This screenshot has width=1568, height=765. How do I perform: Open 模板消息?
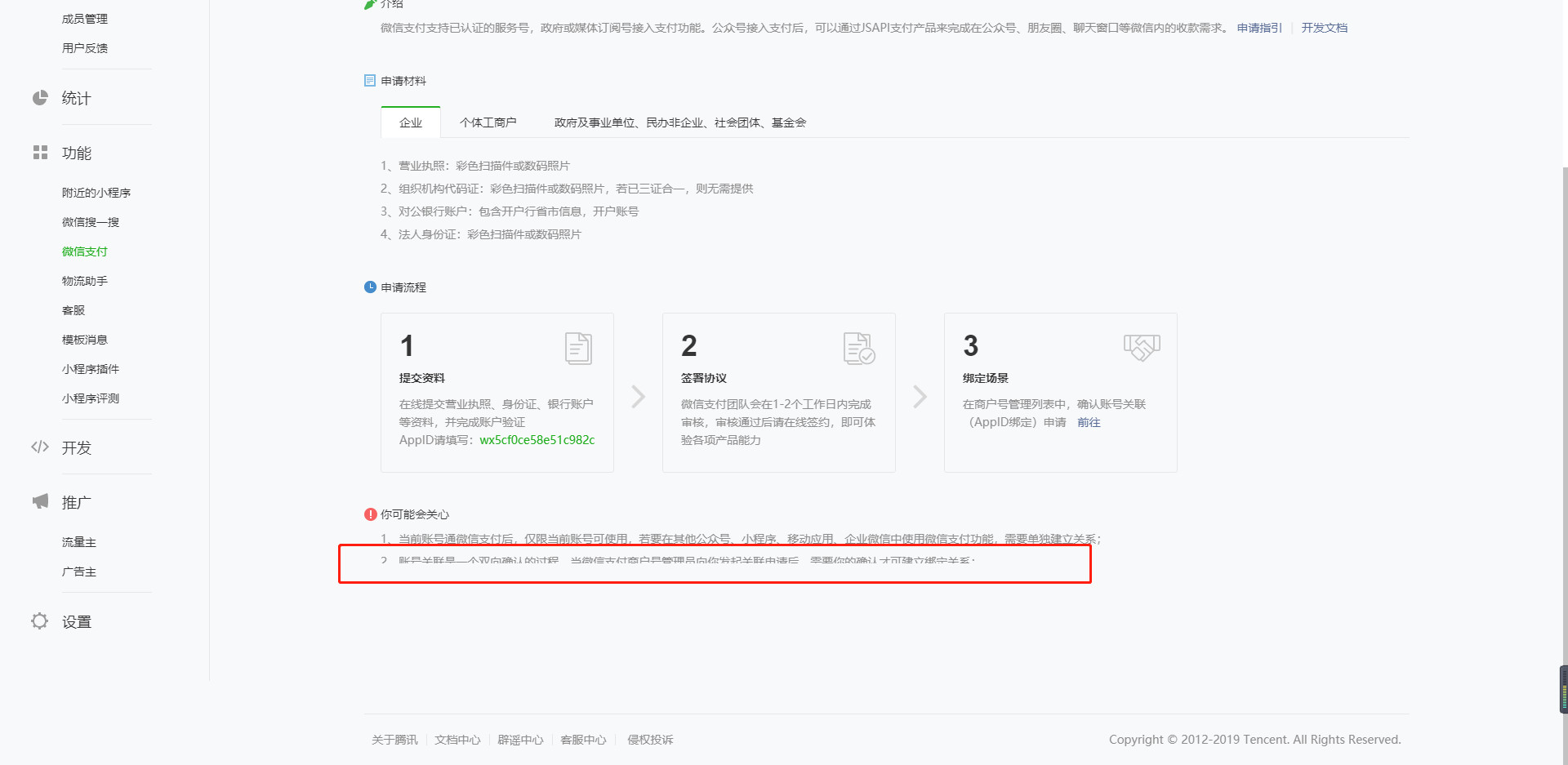(x=85, y=340)
